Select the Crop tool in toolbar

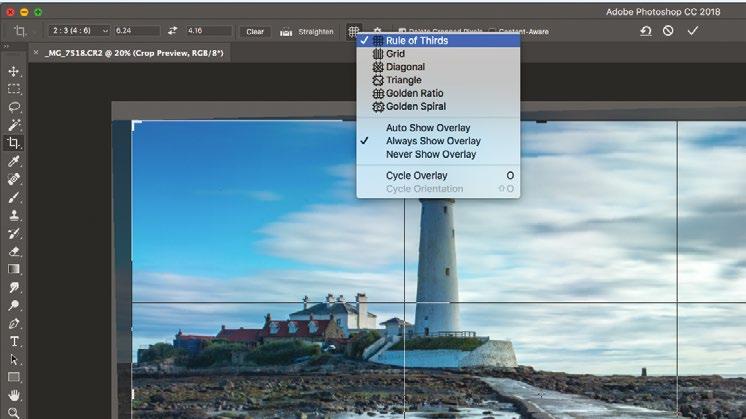pos(13,143)
